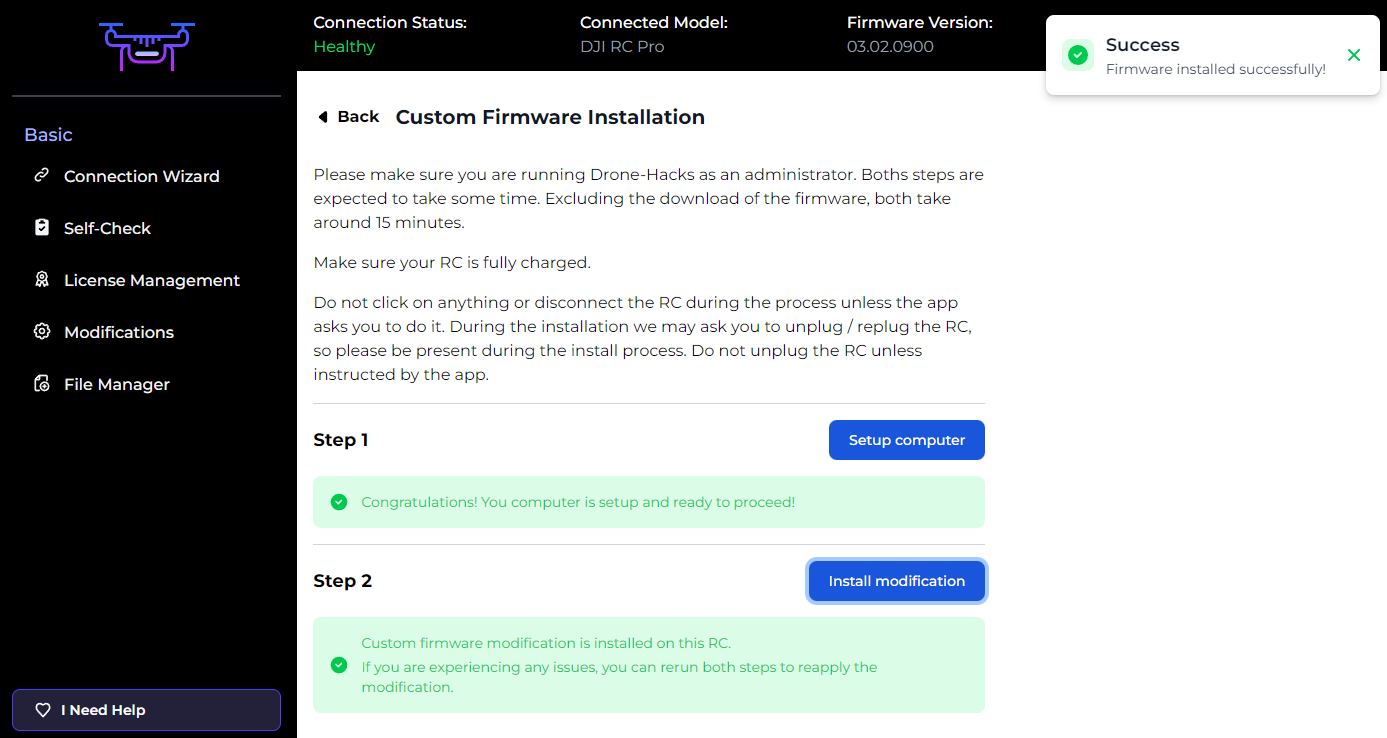Click the heart icon in I Need Help
The height and width of the screenshot is (738, 1387).
click(x=43, y=710)
